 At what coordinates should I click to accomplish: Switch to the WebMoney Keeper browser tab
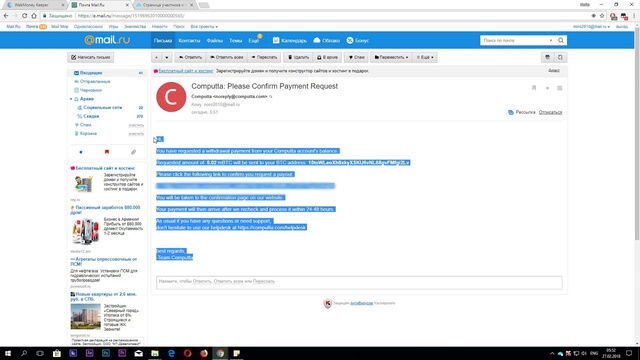pos(35,5)
